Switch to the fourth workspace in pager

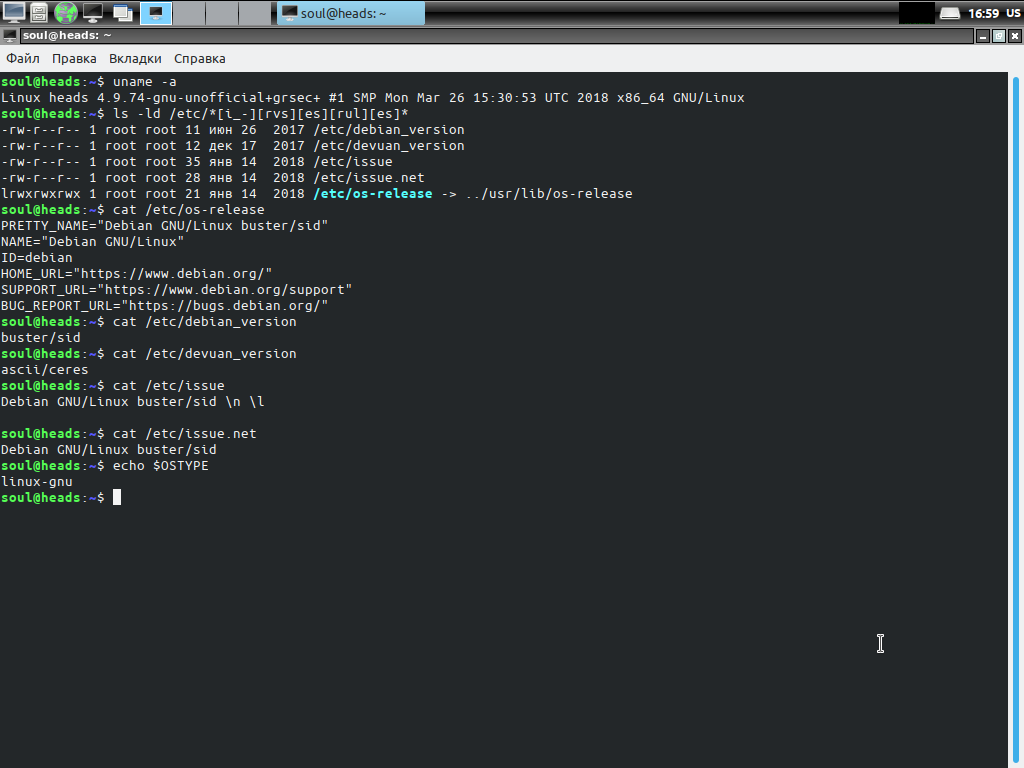click(254, 13)
